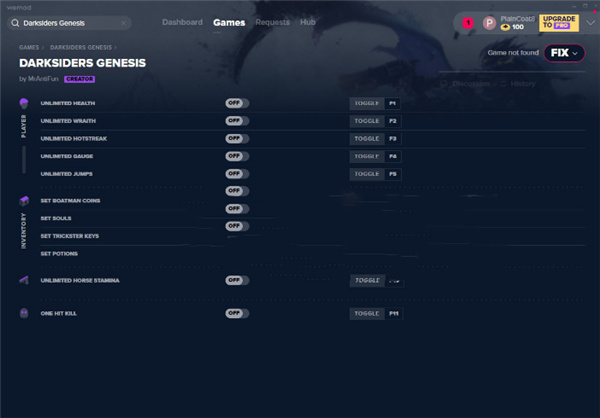Click TOGGLE hotkey for Horse Stamina

(x=367, y=281)
